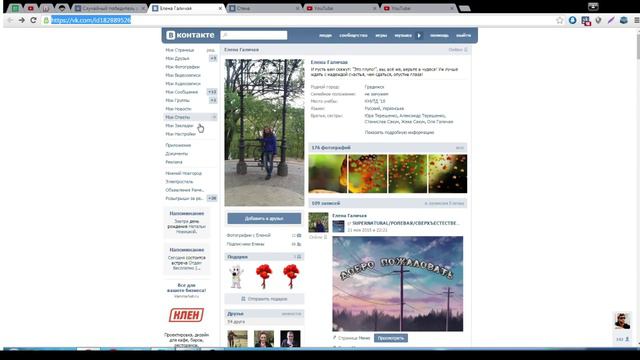Switch to the 'Стена' browser tab
The width and height of the screenshot is (640, 360).
(264, 8)
